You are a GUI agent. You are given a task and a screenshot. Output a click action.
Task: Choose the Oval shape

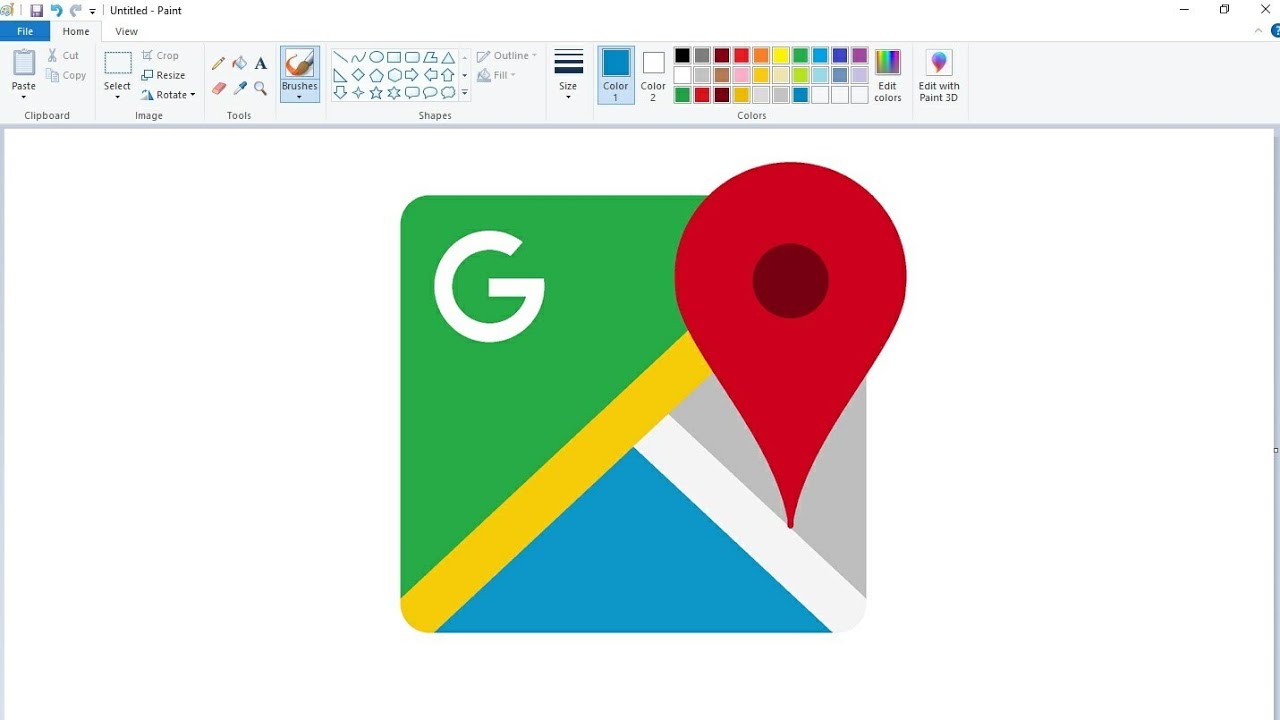click(376, 57)
